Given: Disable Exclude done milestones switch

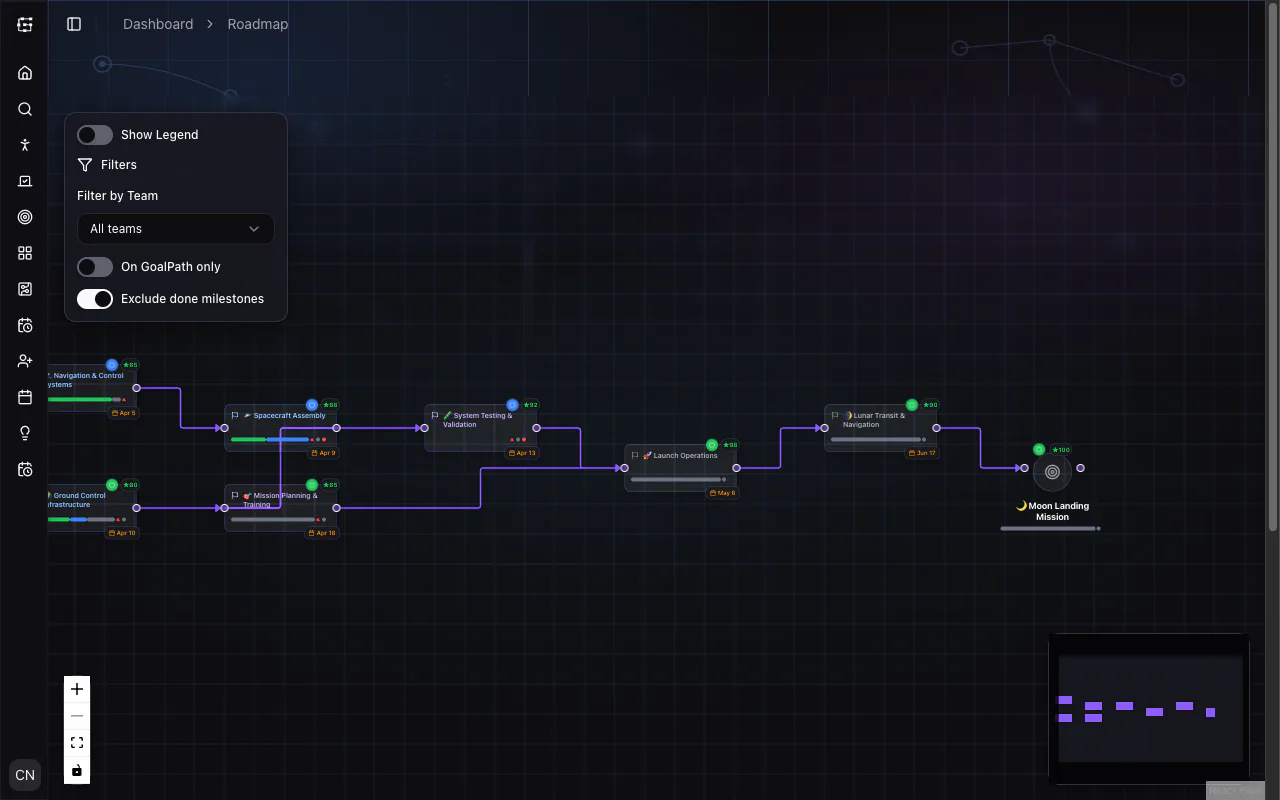Looking at the screenshot, I should (95, 299).
